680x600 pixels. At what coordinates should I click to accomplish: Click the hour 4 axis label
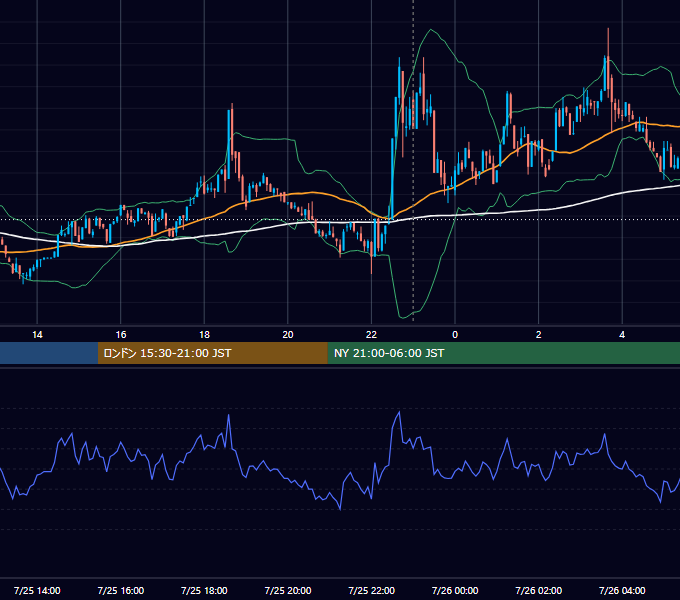(622, 335)
